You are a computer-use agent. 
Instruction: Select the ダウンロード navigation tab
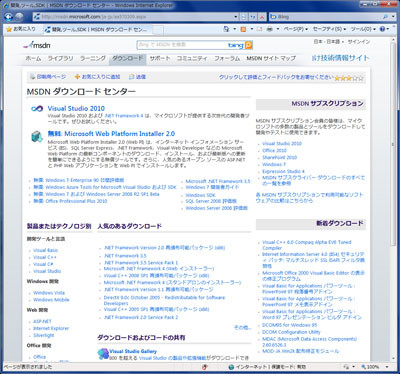[x=128, y=59]
